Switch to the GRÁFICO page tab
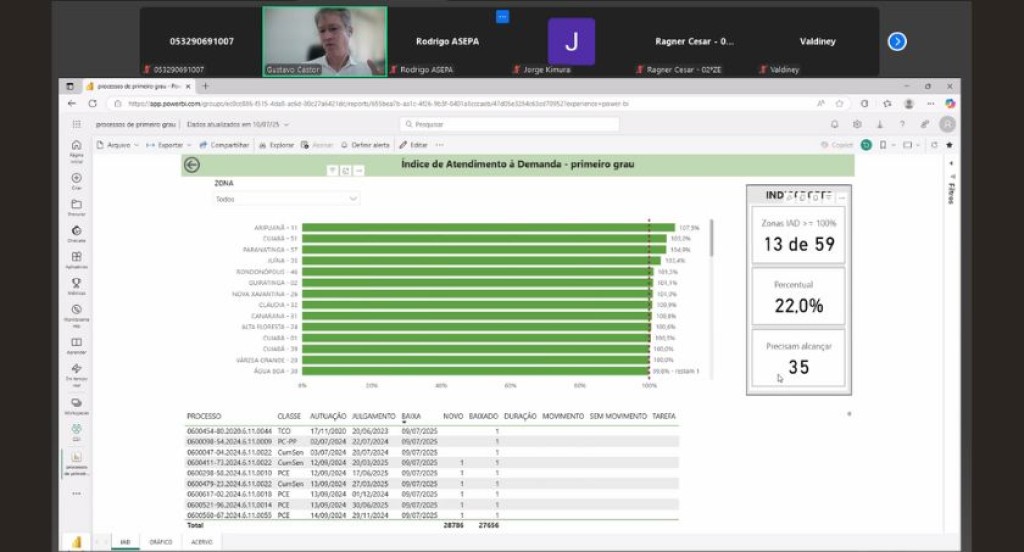The height and width of the screenshot is (552, 1024). (x=161, y=542)
